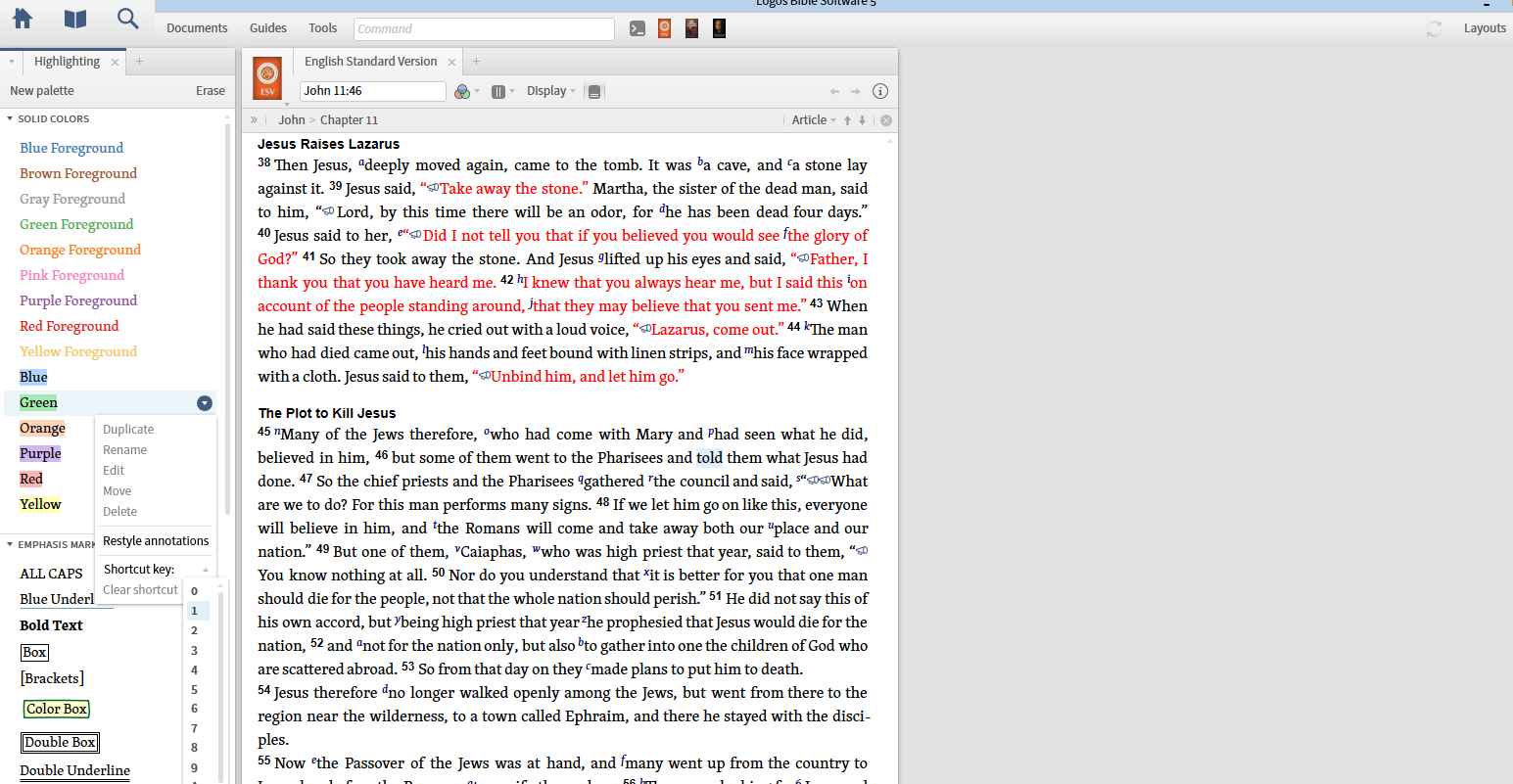The image size is (1513, 784).
Task: Open the ESV resource panel menu arrow
Action: click(x=287, y=104)
